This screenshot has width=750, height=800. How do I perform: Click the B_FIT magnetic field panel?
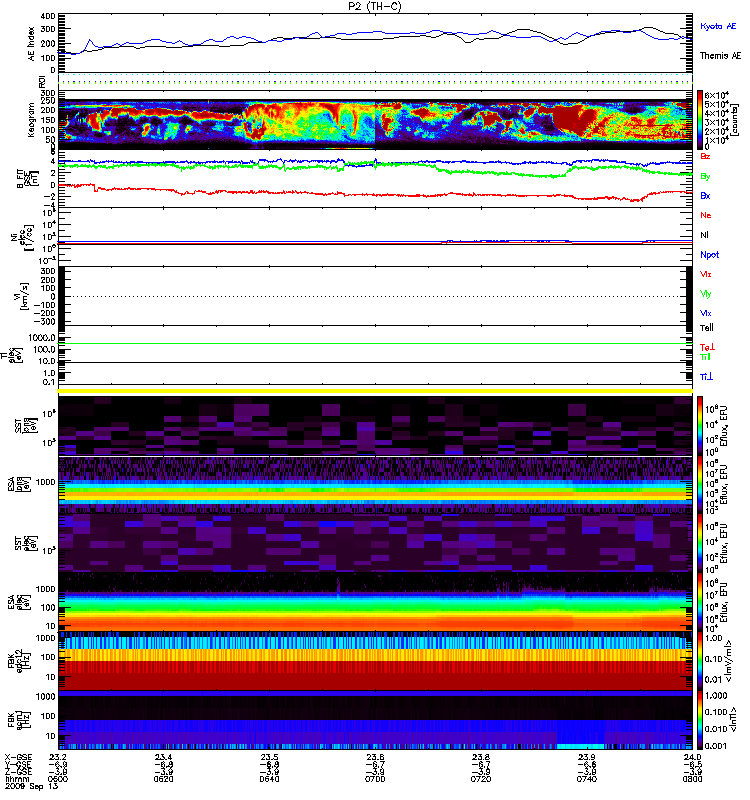click(375, 179)
